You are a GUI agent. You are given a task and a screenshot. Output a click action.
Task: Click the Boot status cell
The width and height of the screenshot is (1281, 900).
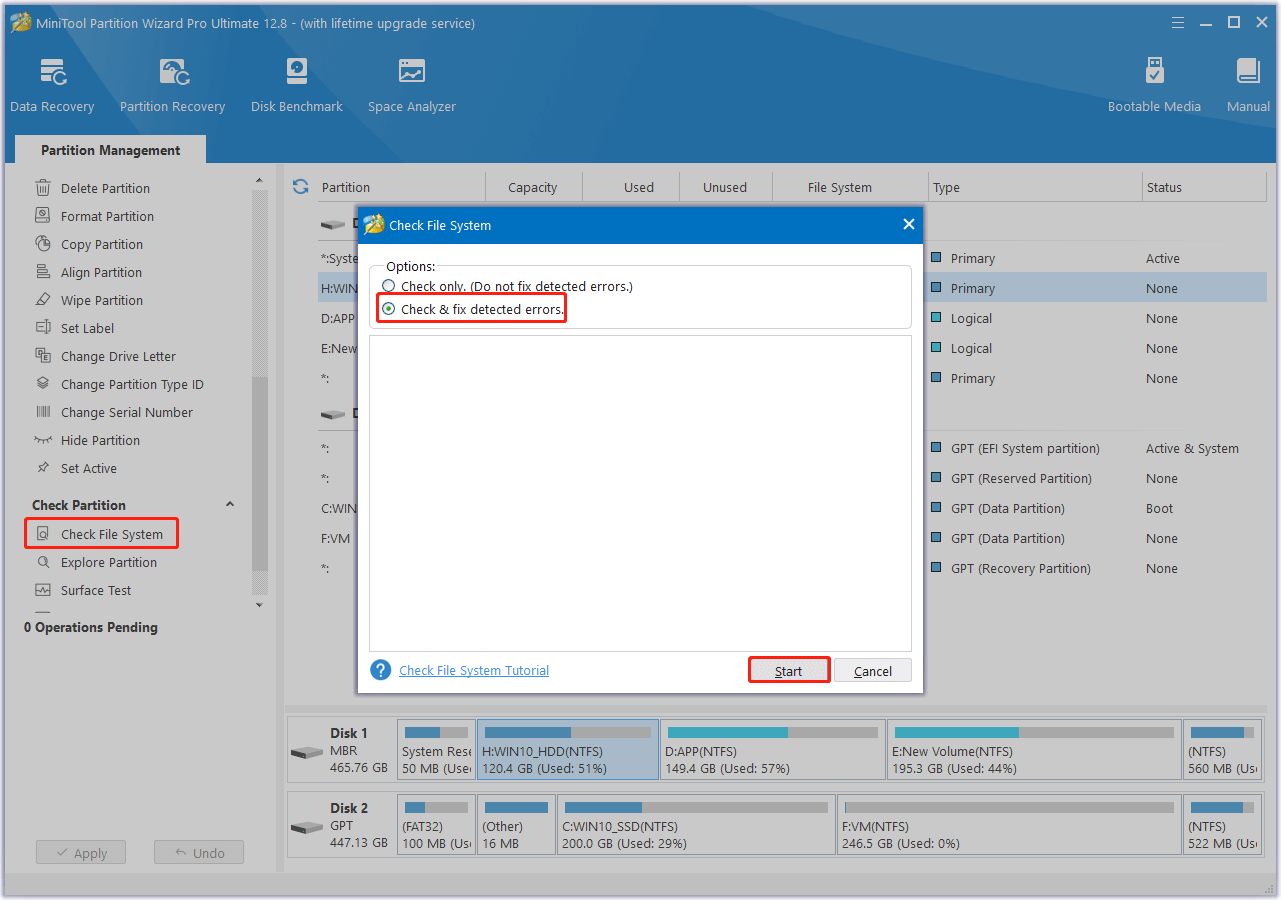point(1159,508)
